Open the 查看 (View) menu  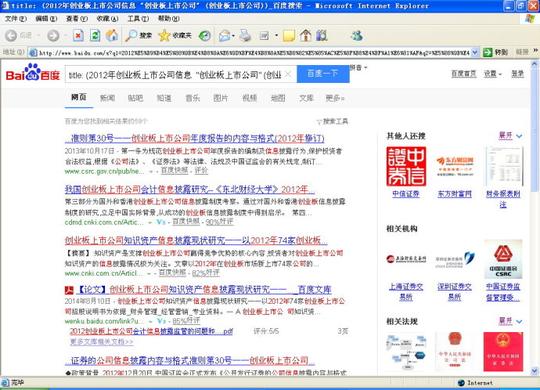pos(77,19)
